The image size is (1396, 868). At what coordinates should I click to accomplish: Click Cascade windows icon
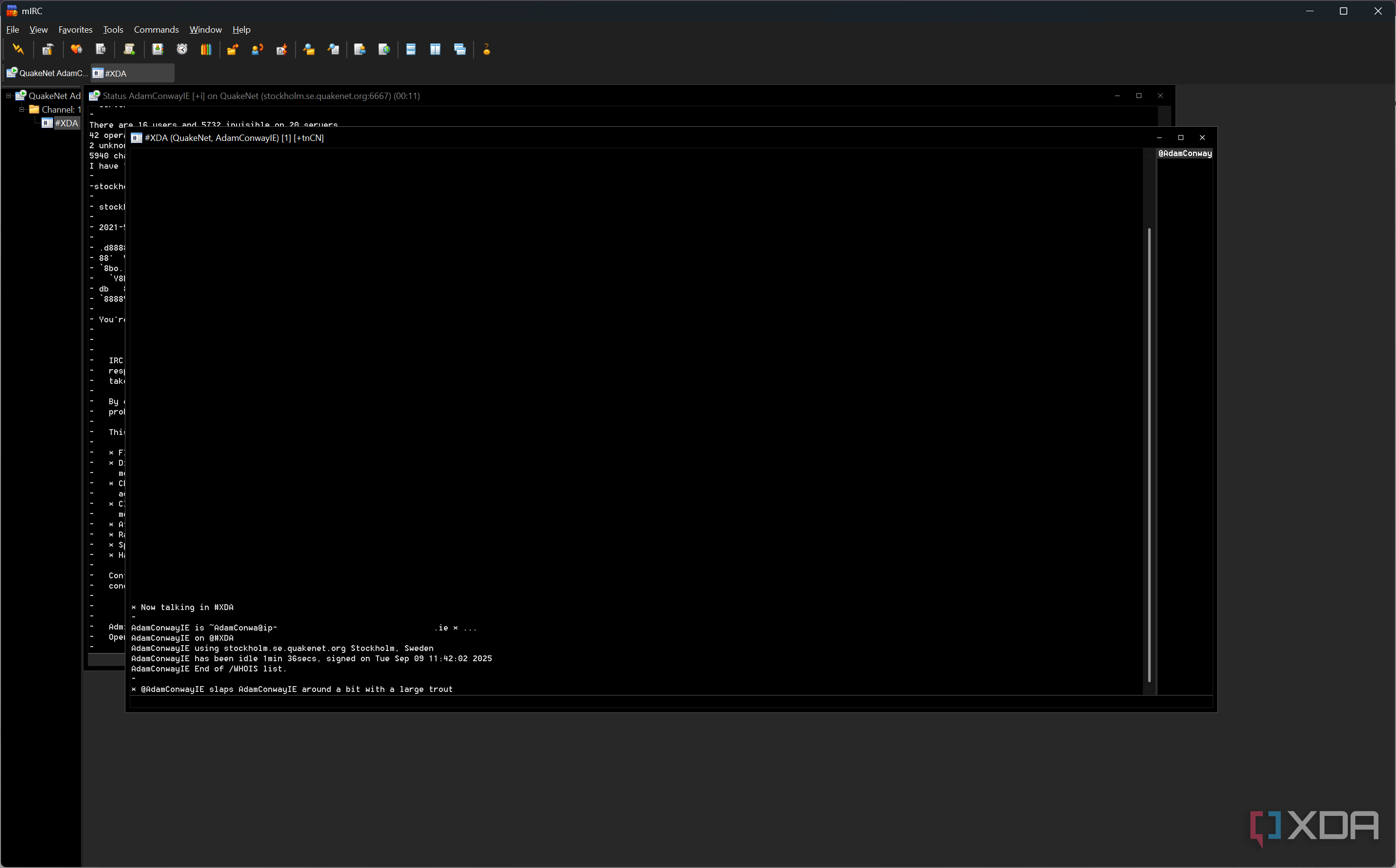click(460, 49)
